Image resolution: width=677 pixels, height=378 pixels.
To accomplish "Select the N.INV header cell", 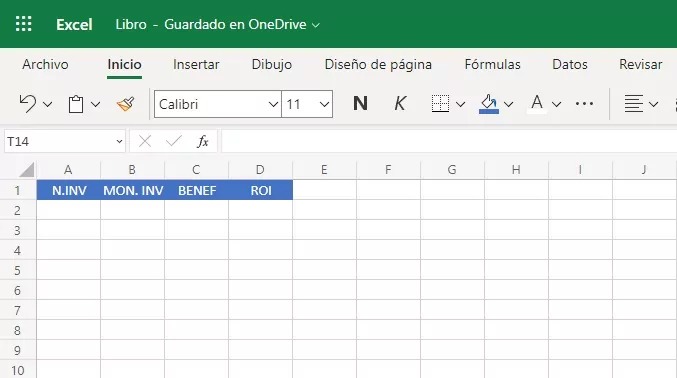I will coord(69,190).
